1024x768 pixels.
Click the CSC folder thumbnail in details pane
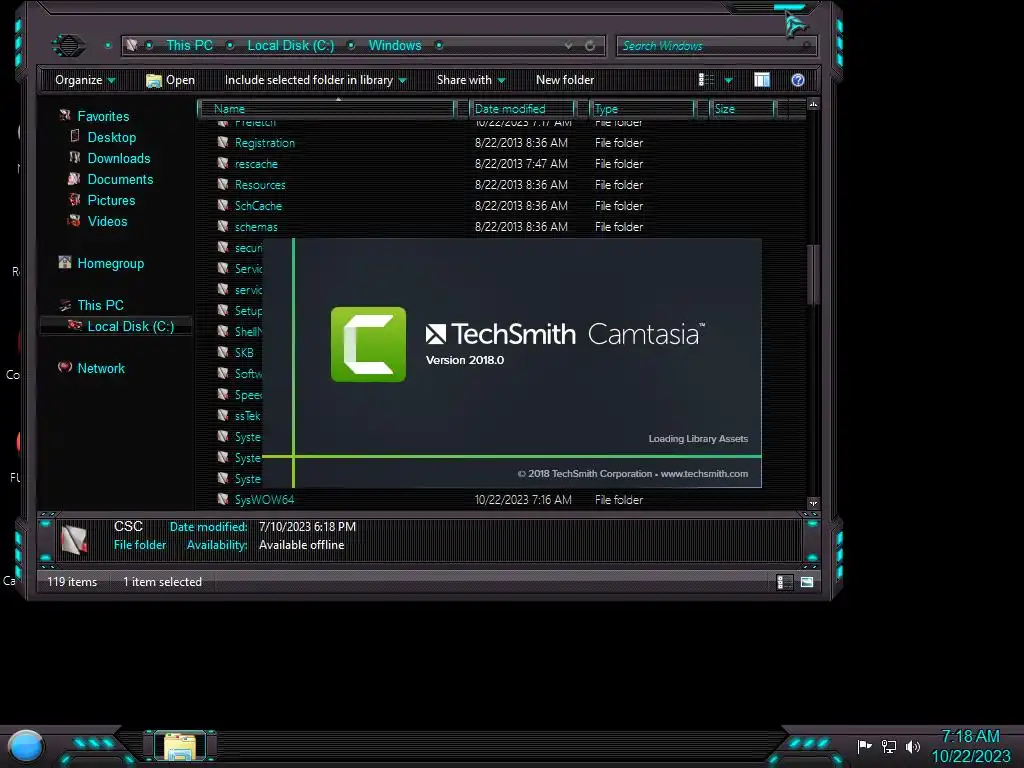[74, 539]
